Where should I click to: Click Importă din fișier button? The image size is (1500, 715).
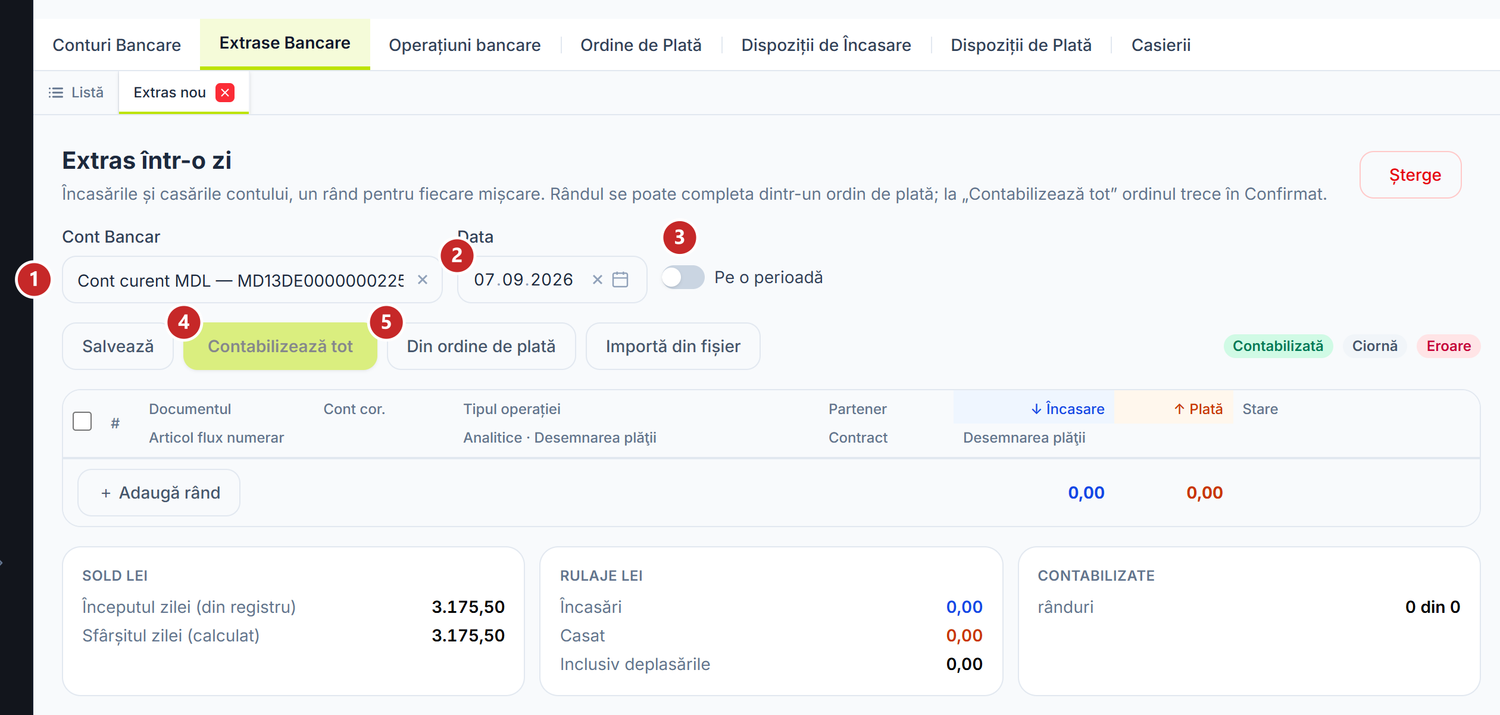(673, 346)
